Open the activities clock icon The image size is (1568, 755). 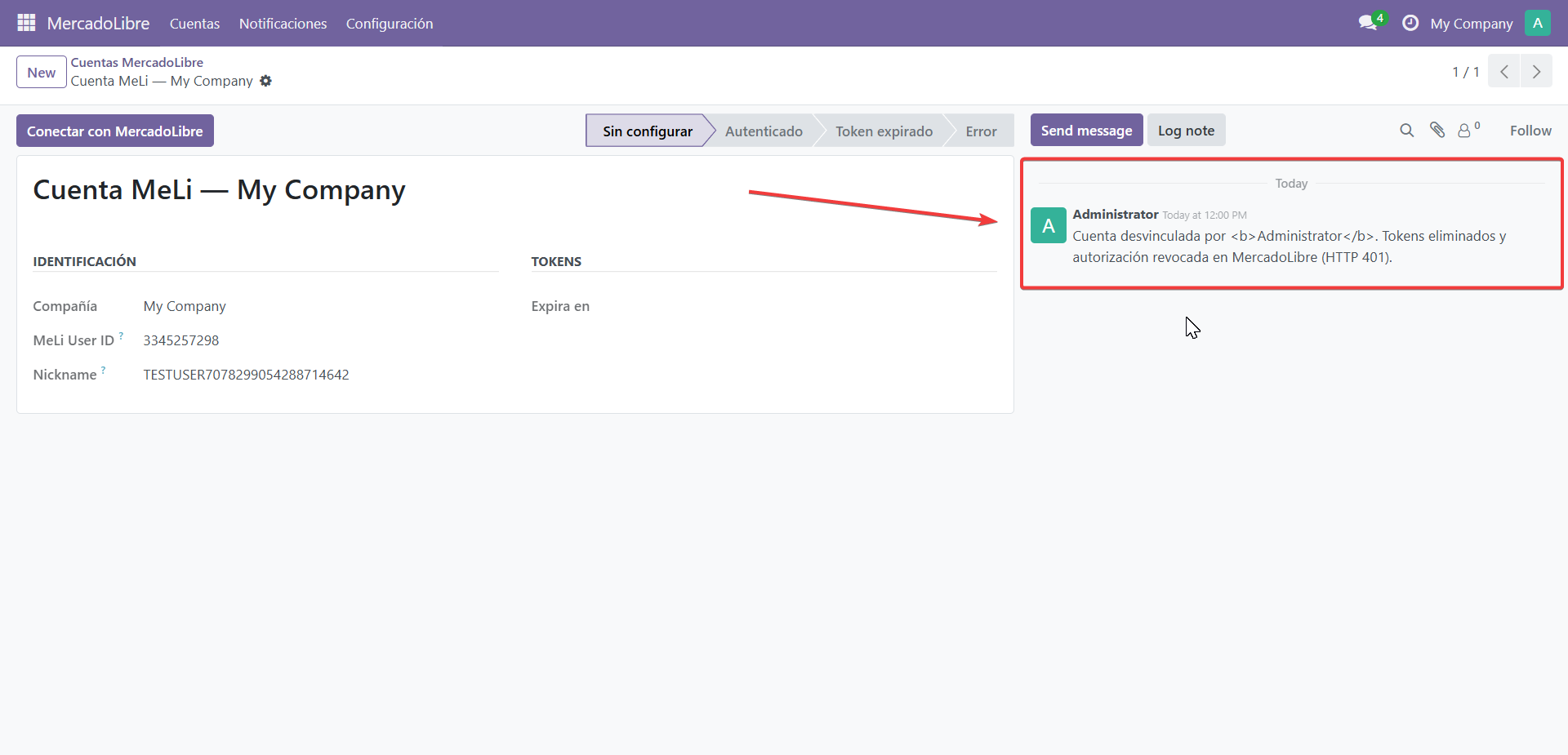tap(1410, 23)
